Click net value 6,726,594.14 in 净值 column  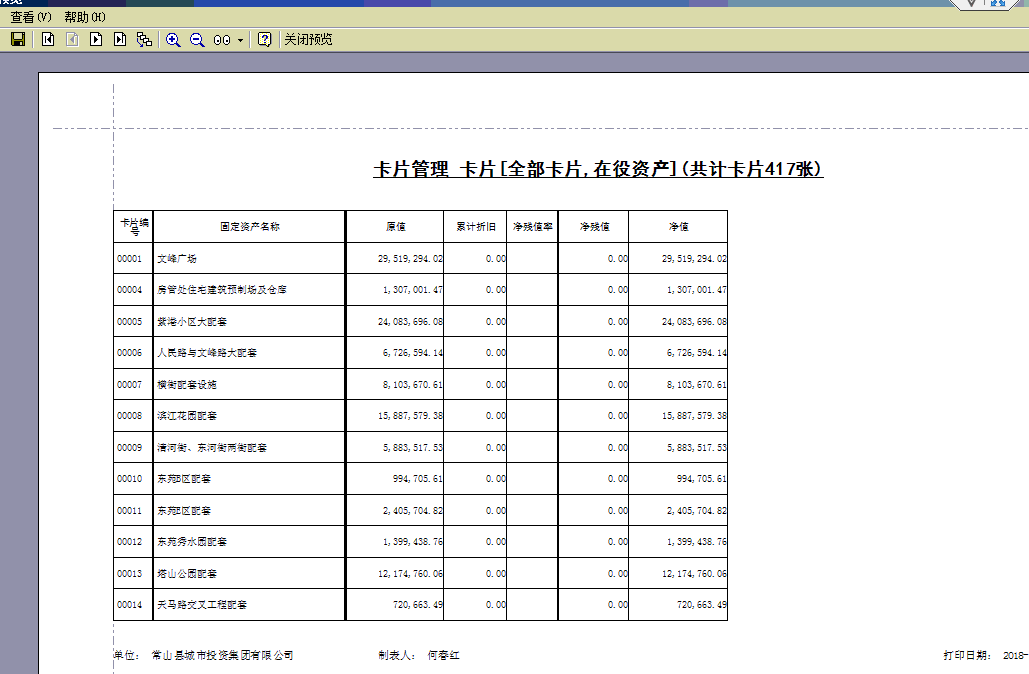(x=696, y=352)
